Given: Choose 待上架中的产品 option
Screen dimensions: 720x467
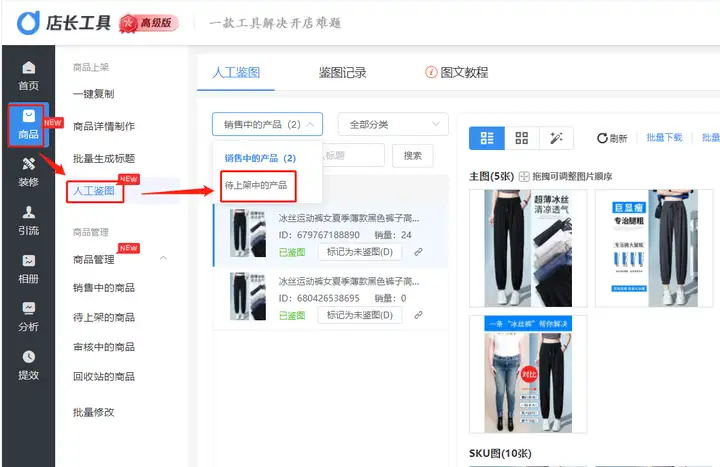Looking at the screenshot, I should coord(256,185).
